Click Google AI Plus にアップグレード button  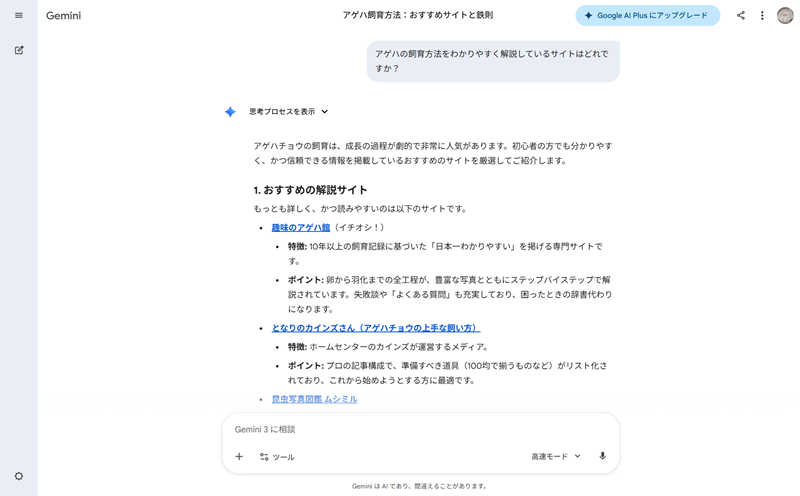coord(647,16)
